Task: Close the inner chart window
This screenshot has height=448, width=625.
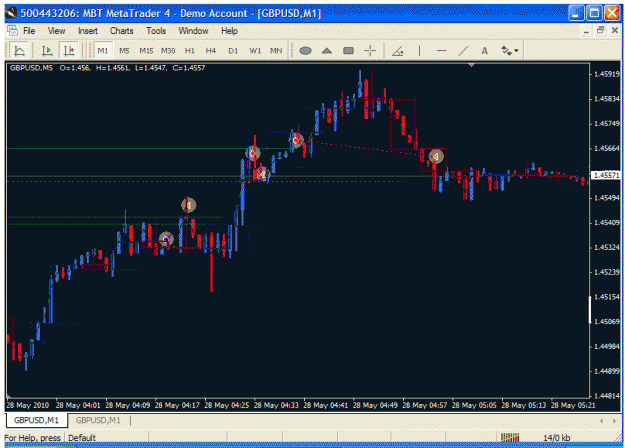Action: pyautogui.click(x=614, y=31)
